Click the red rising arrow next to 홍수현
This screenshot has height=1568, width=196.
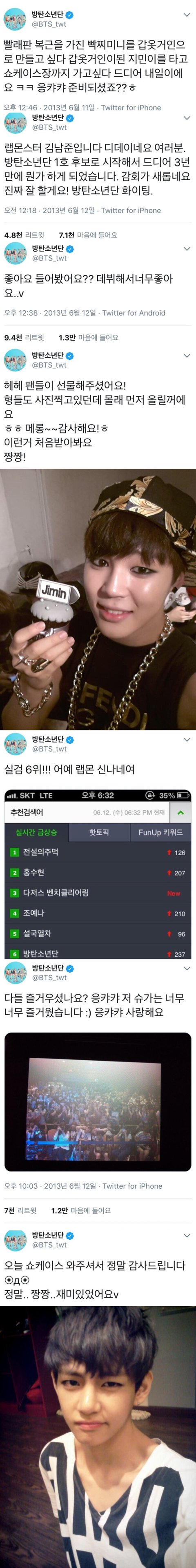(x=169, y=873)
